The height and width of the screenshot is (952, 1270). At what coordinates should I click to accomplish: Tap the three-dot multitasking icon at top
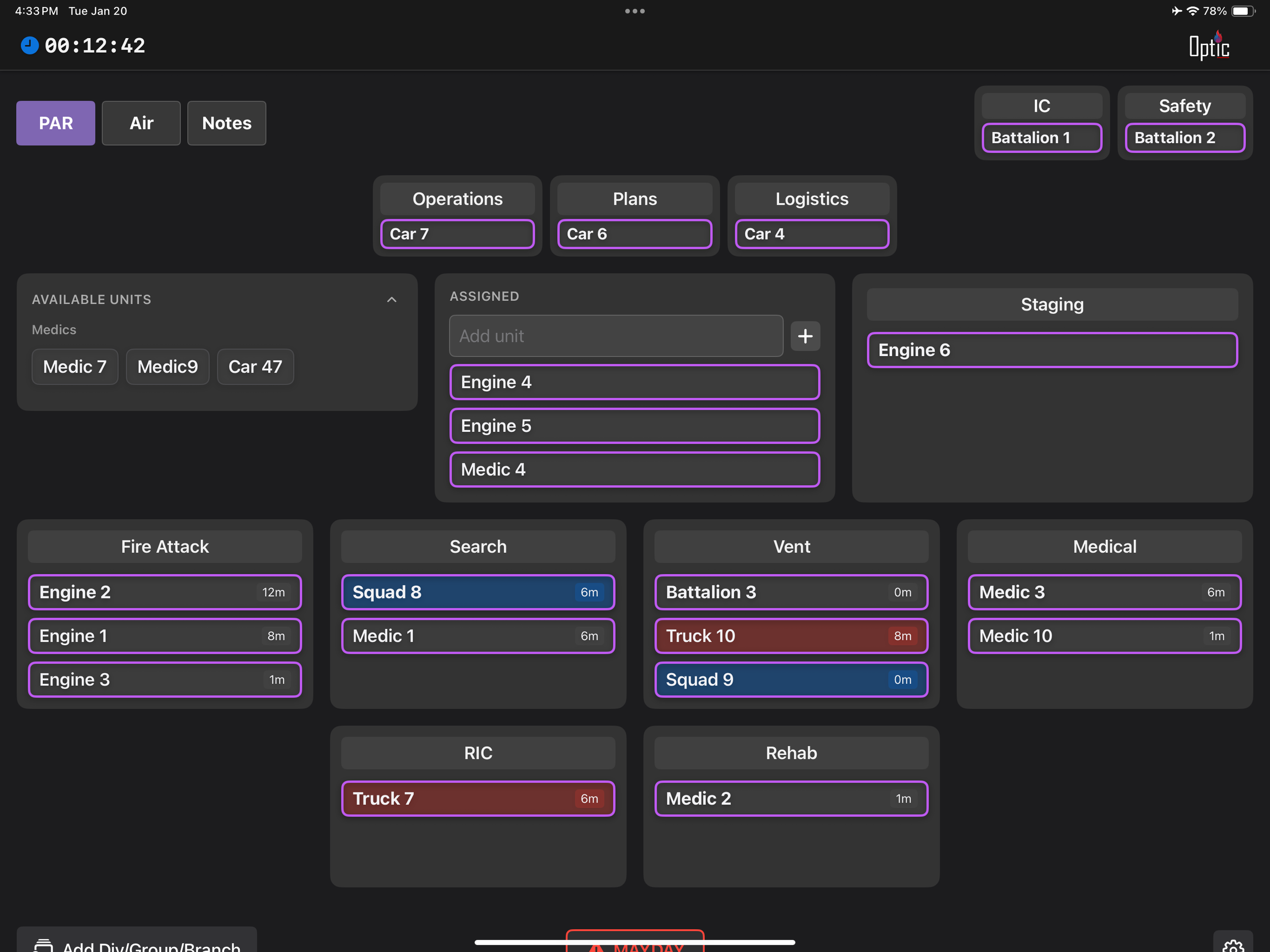[x=635, y=11]
